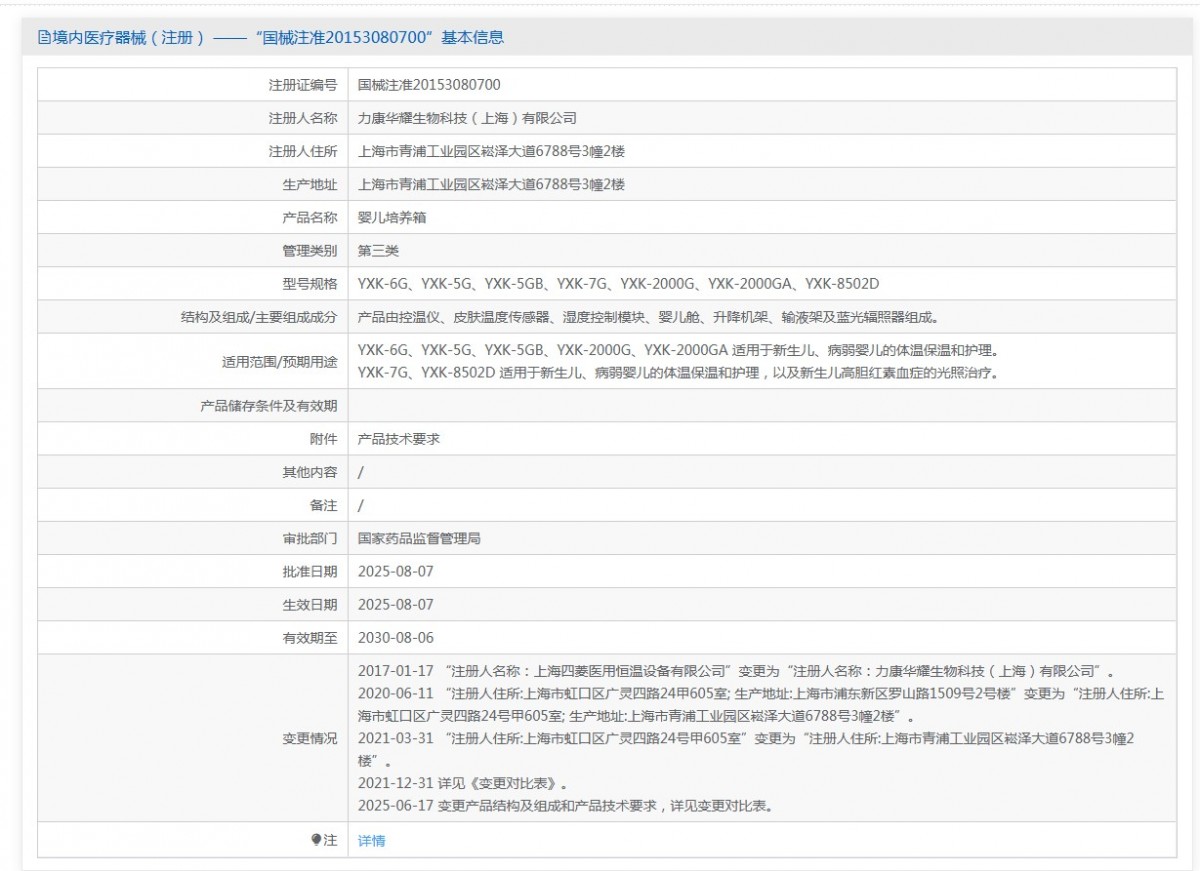This screenshot has width=1200, height=871.
Task: Click the 2025-06-17 change record line
Action: pos(564,805)
